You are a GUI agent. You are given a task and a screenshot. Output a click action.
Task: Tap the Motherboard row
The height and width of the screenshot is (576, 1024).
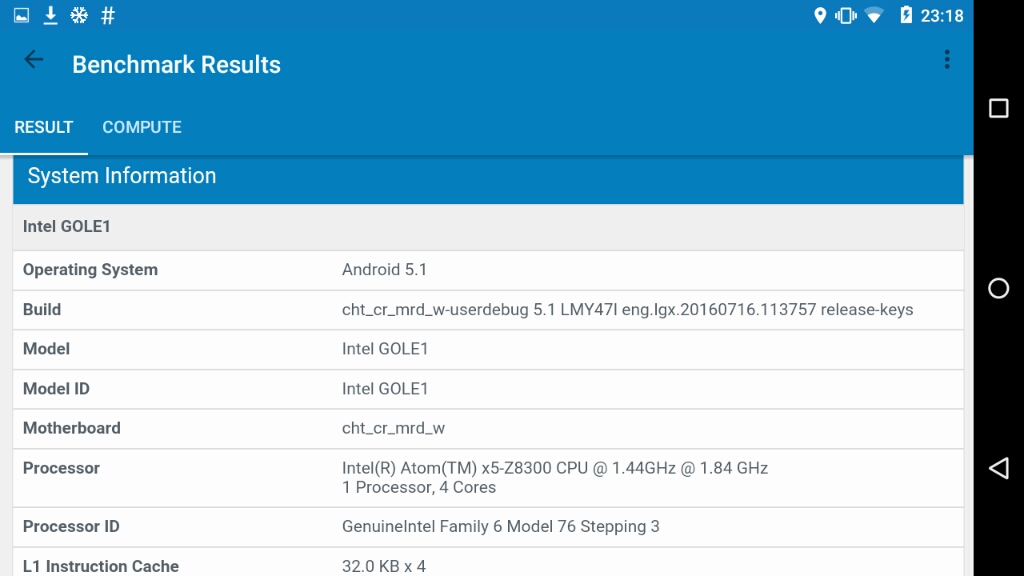coord(488,428)
